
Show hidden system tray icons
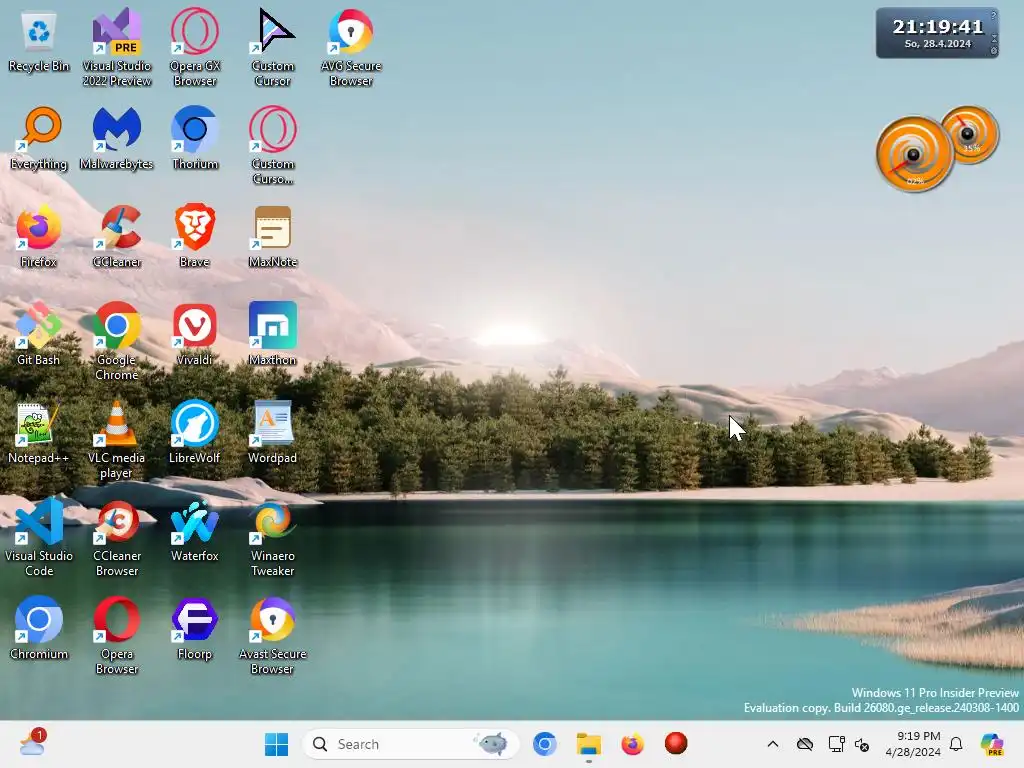(773, 744)
